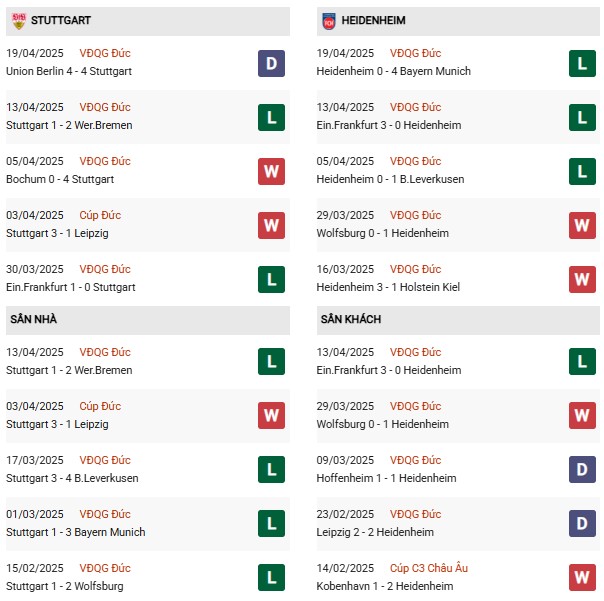
Task: Click L badge for Stuttgart 1 - 3 Bayern Munich
Action: point(271,524)
